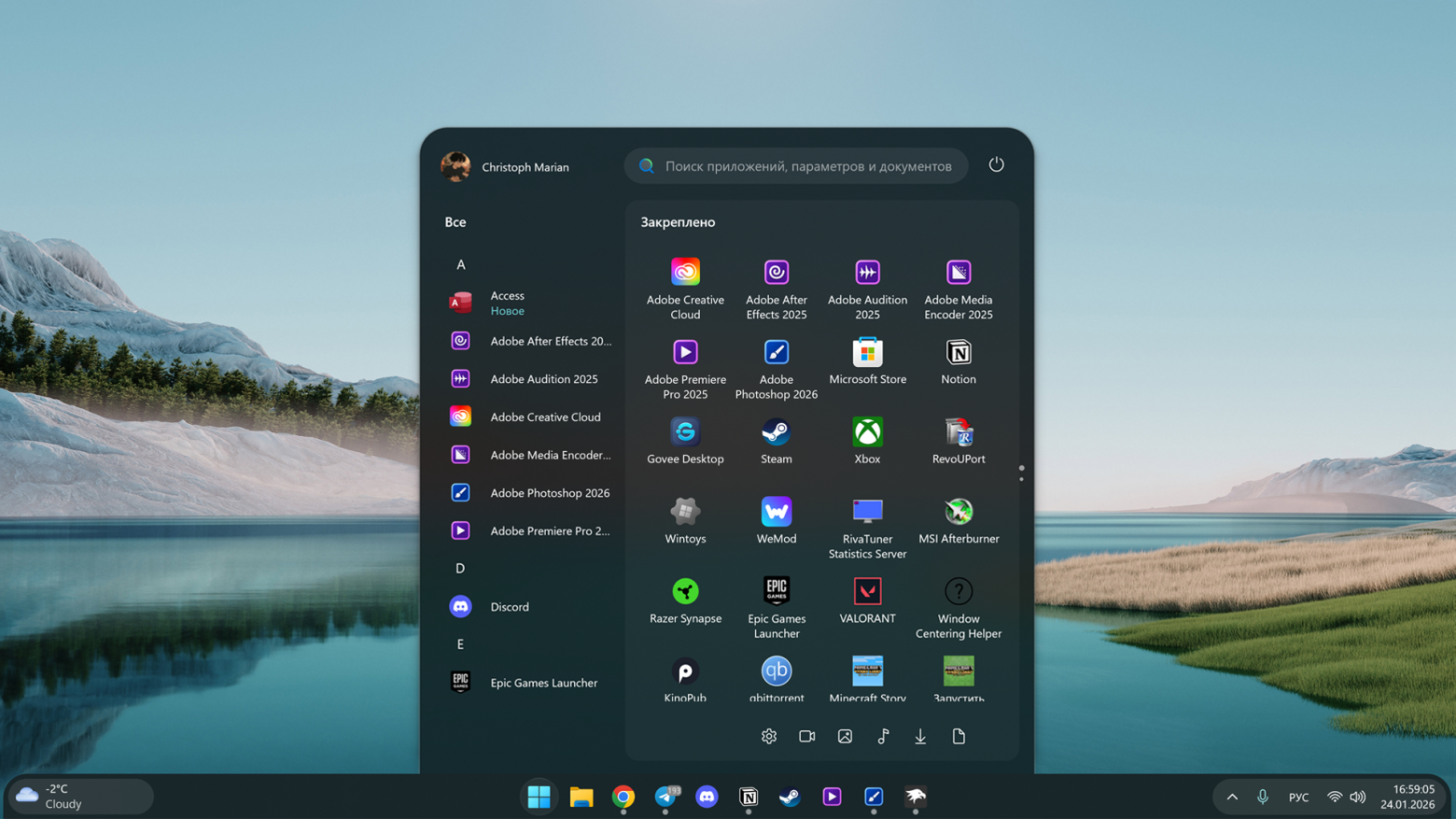This screenshot has width=1456, height=819.
Task: Open Microsoft Store pinned app
Action: point(867,361)
